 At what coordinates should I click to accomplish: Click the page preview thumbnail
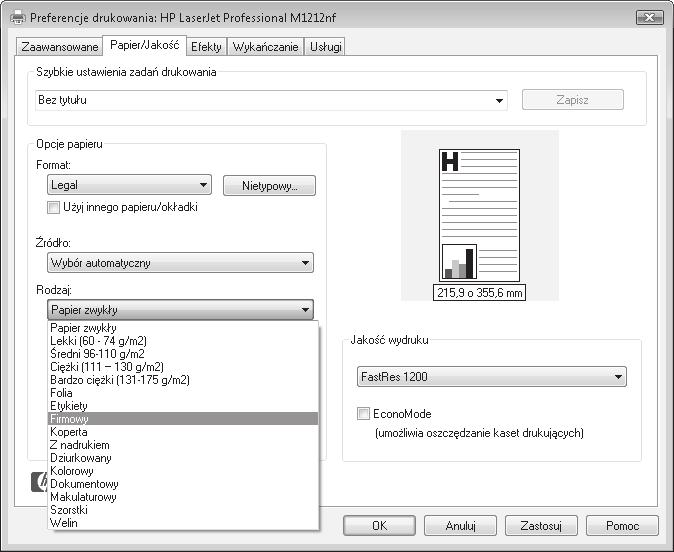pyautogui.click(x=479, y=215)
